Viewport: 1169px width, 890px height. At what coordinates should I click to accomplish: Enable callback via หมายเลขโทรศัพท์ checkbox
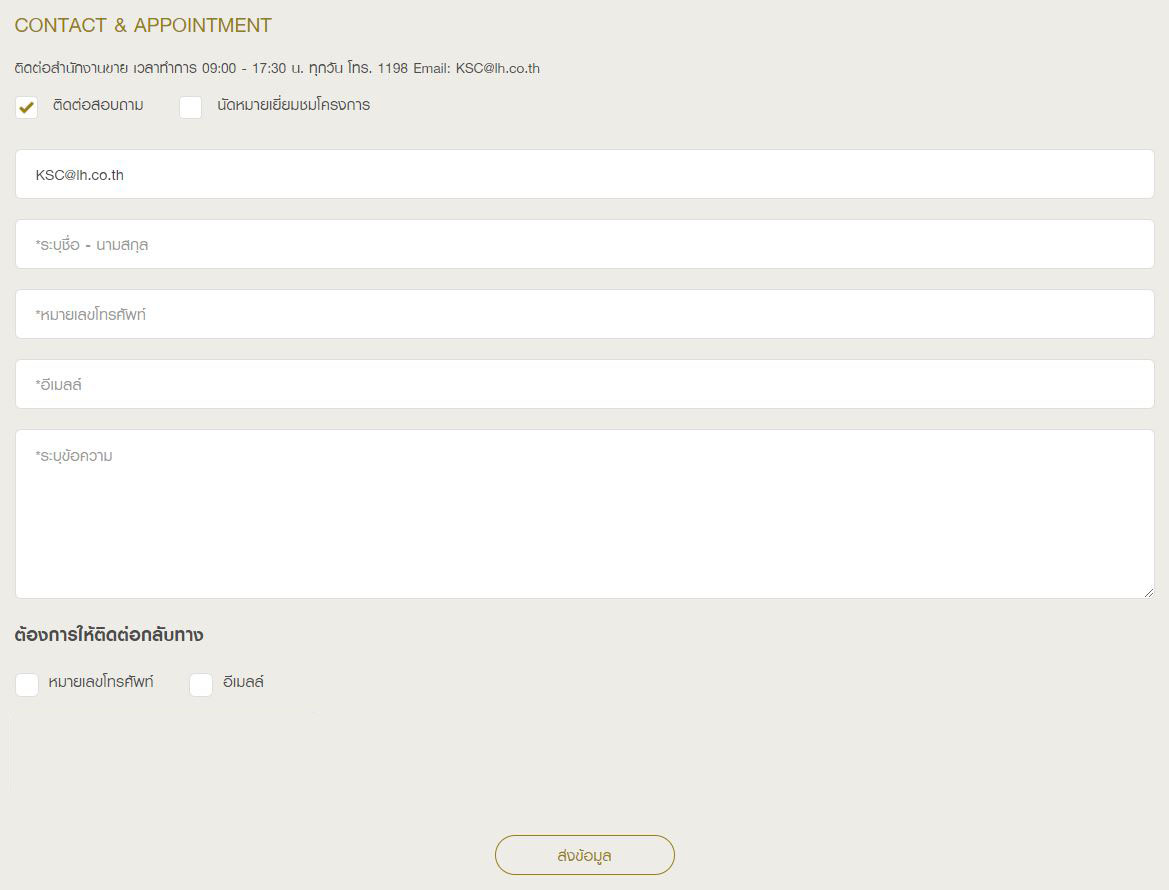(x=27, y=685)
